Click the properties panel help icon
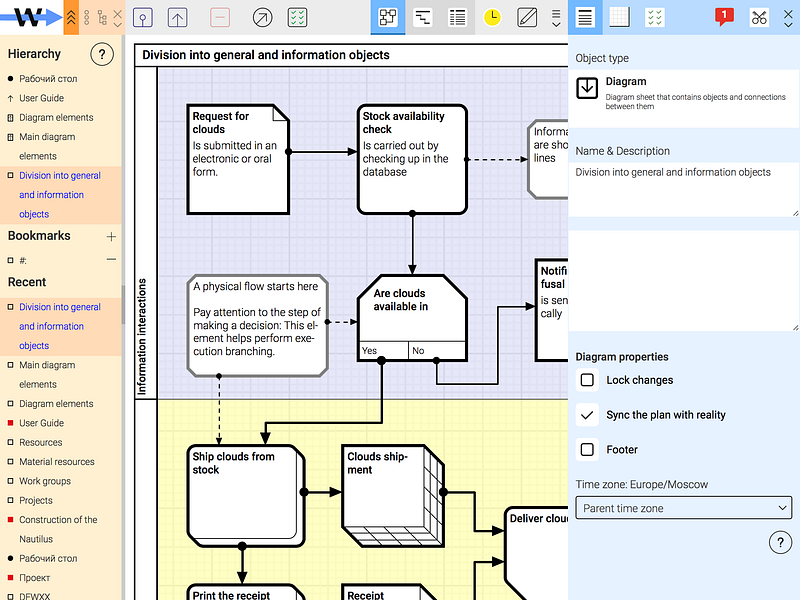 (x=780, y=542)
